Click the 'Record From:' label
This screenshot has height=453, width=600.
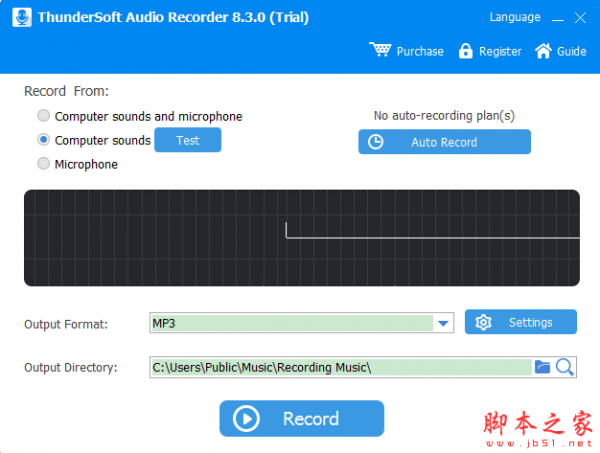tap(67, 91)
